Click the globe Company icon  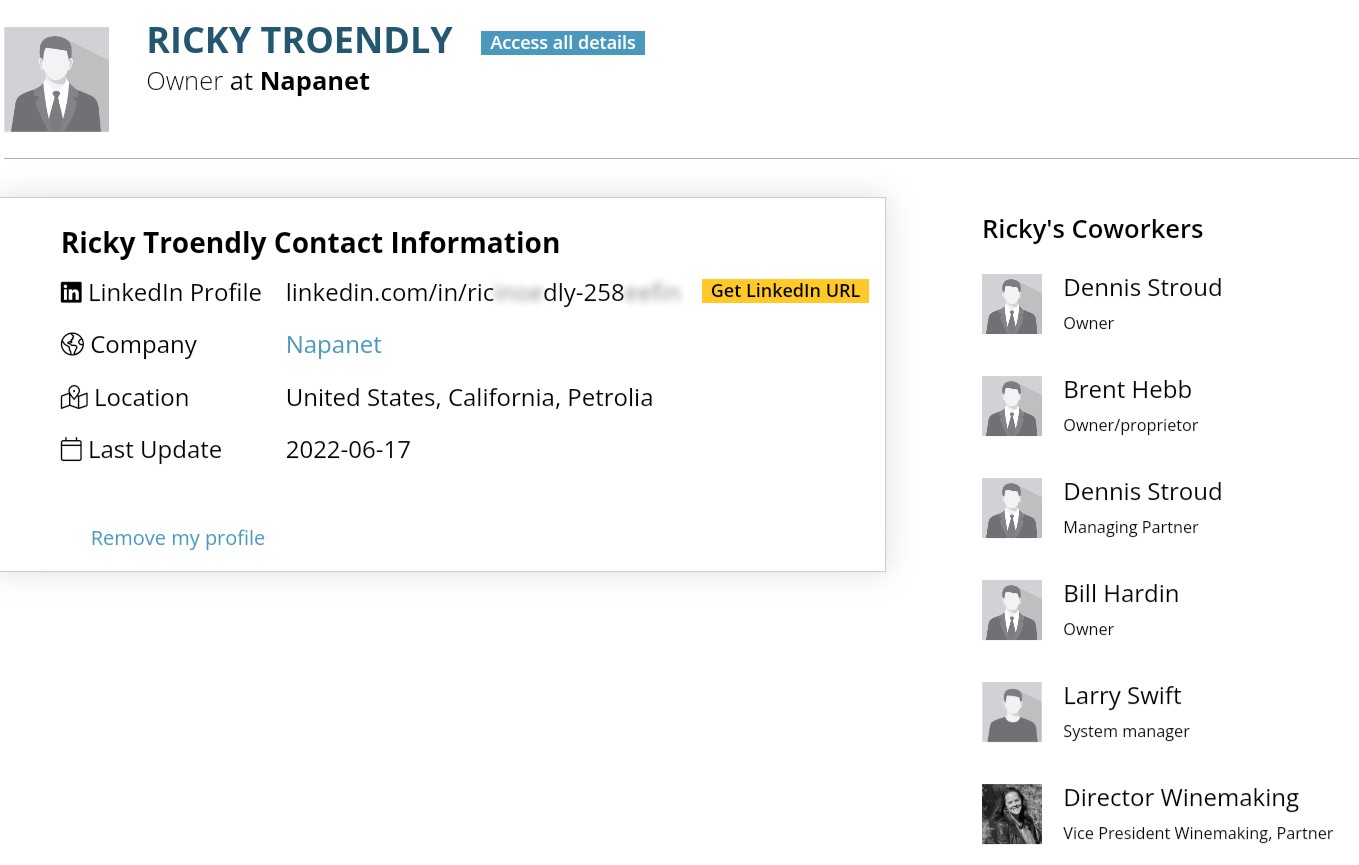(x=72, y=345)
